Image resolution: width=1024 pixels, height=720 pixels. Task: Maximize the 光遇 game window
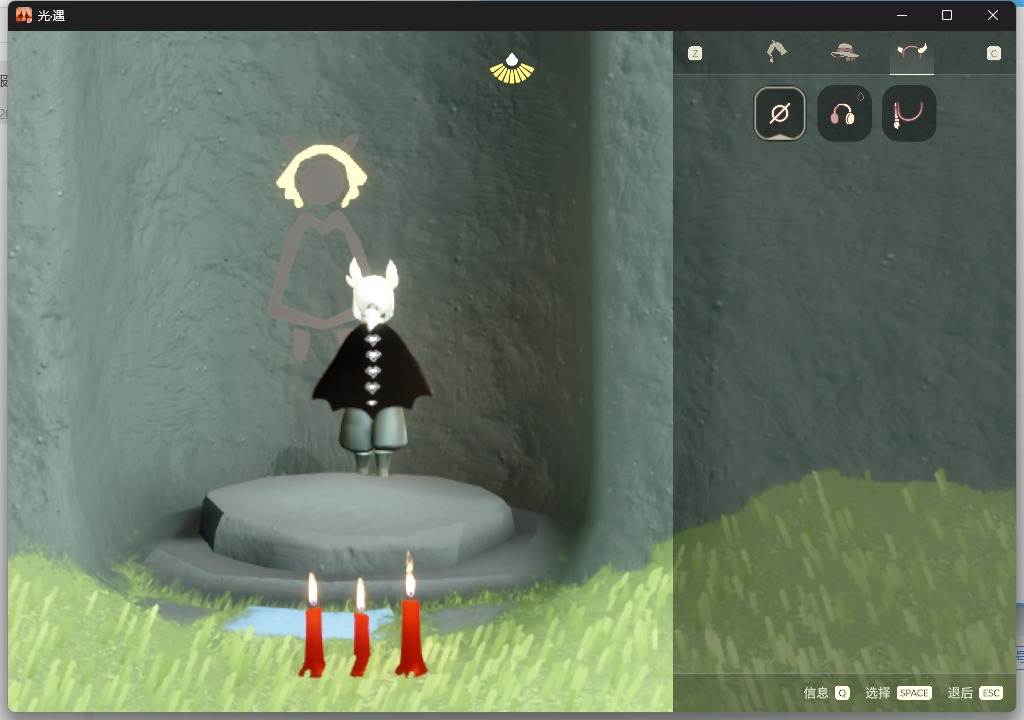click(947, 15)
